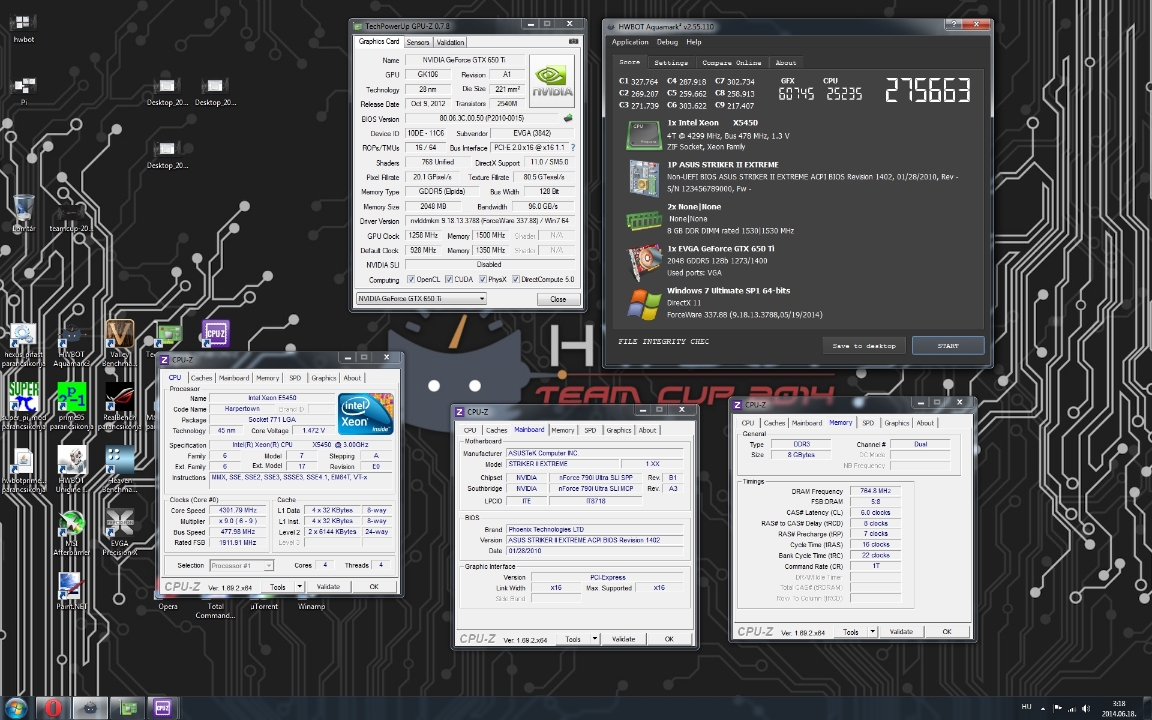Click the BIOS version save icon in GPU-Z

567,118
